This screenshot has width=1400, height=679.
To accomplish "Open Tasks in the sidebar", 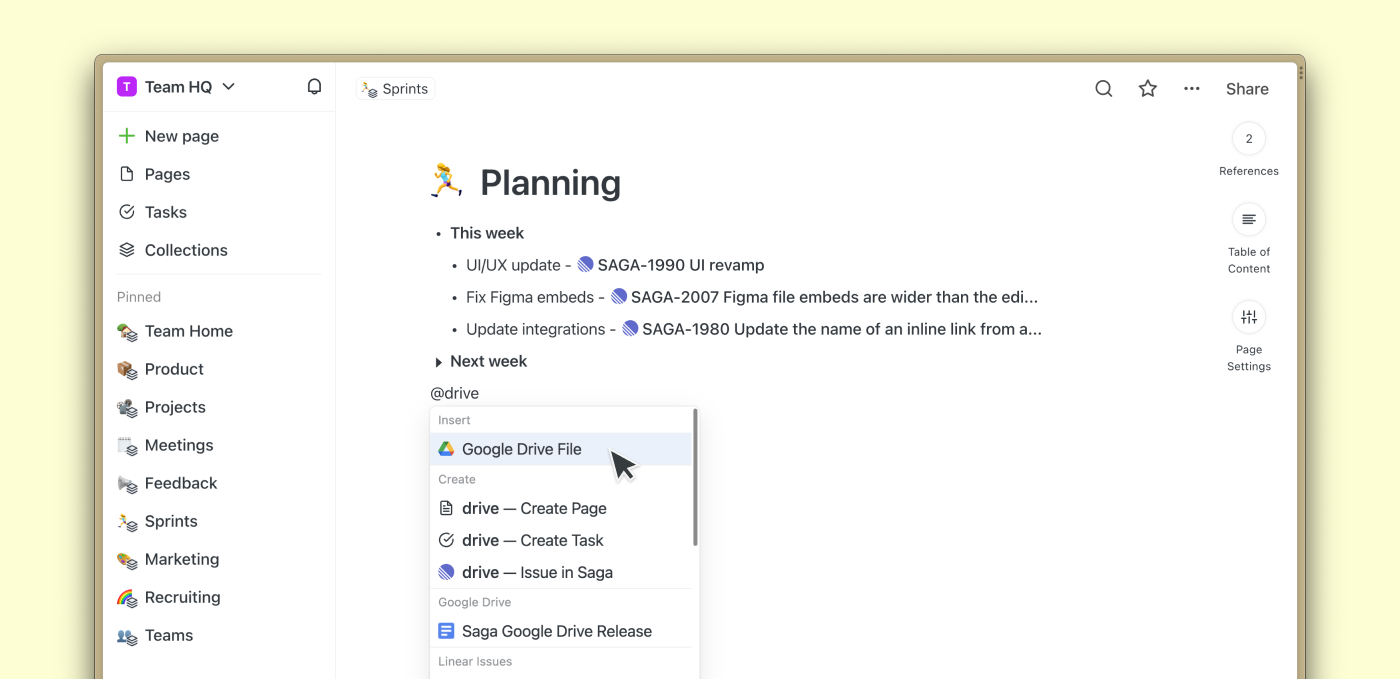I will [165, 212].
